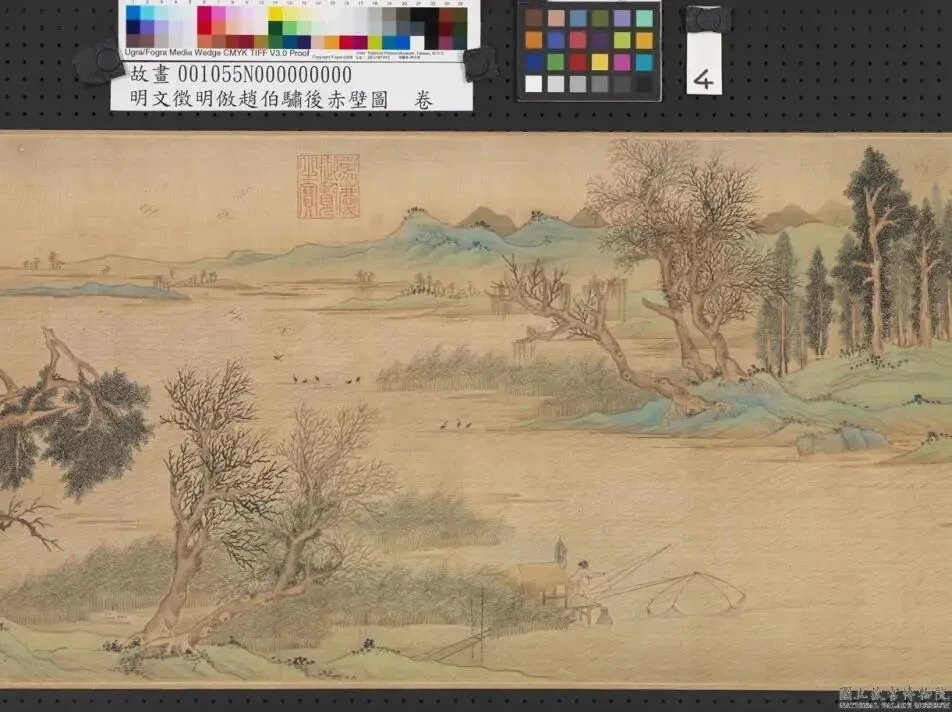
Task: Click the fisherman figure standing by the hut
Action: (x=583, y=577)
